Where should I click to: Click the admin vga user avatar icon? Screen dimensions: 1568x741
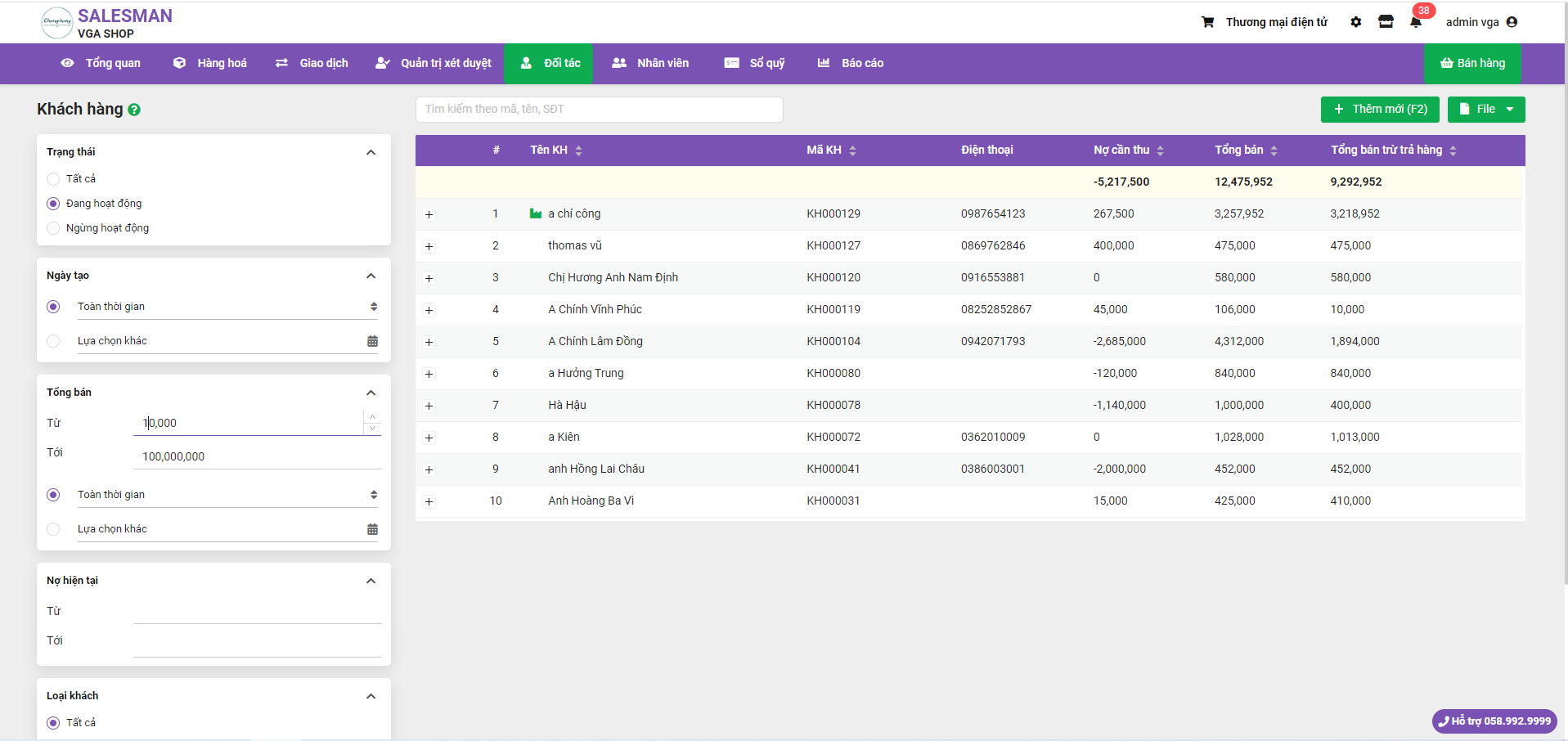(x=1512, y=22)
